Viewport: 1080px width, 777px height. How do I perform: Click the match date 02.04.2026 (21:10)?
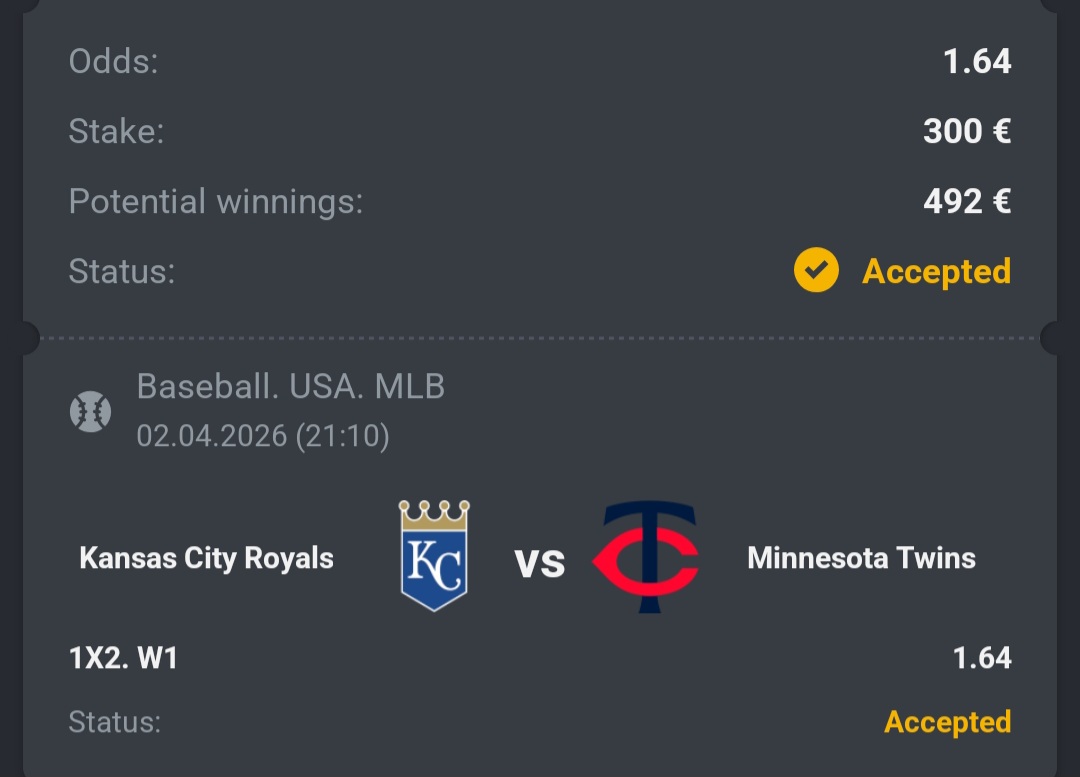[263, 436]
